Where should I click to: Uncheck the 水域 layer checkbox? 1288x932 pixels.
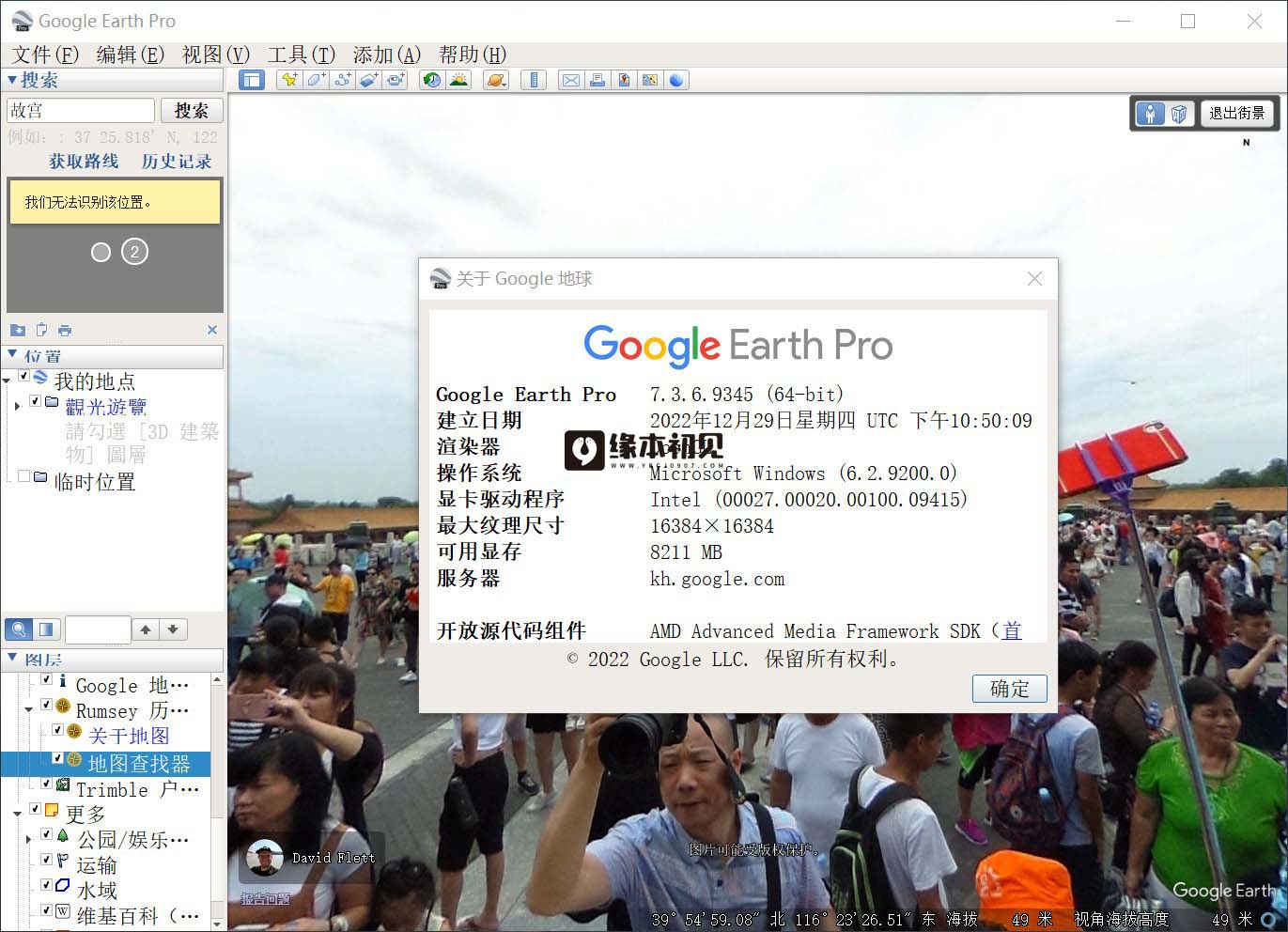(46, 885)
